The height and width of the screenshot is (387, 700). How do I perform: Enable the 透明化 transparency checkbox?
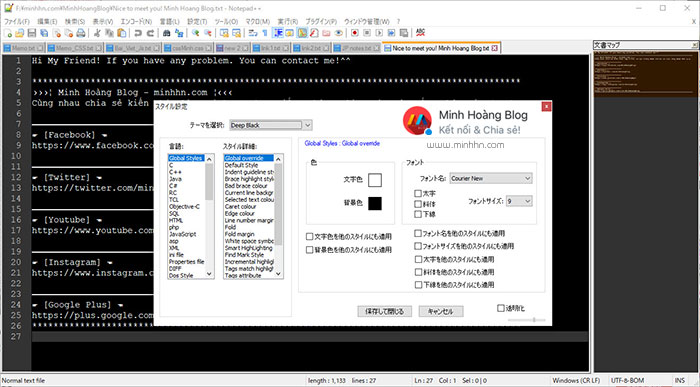[501, 308]
